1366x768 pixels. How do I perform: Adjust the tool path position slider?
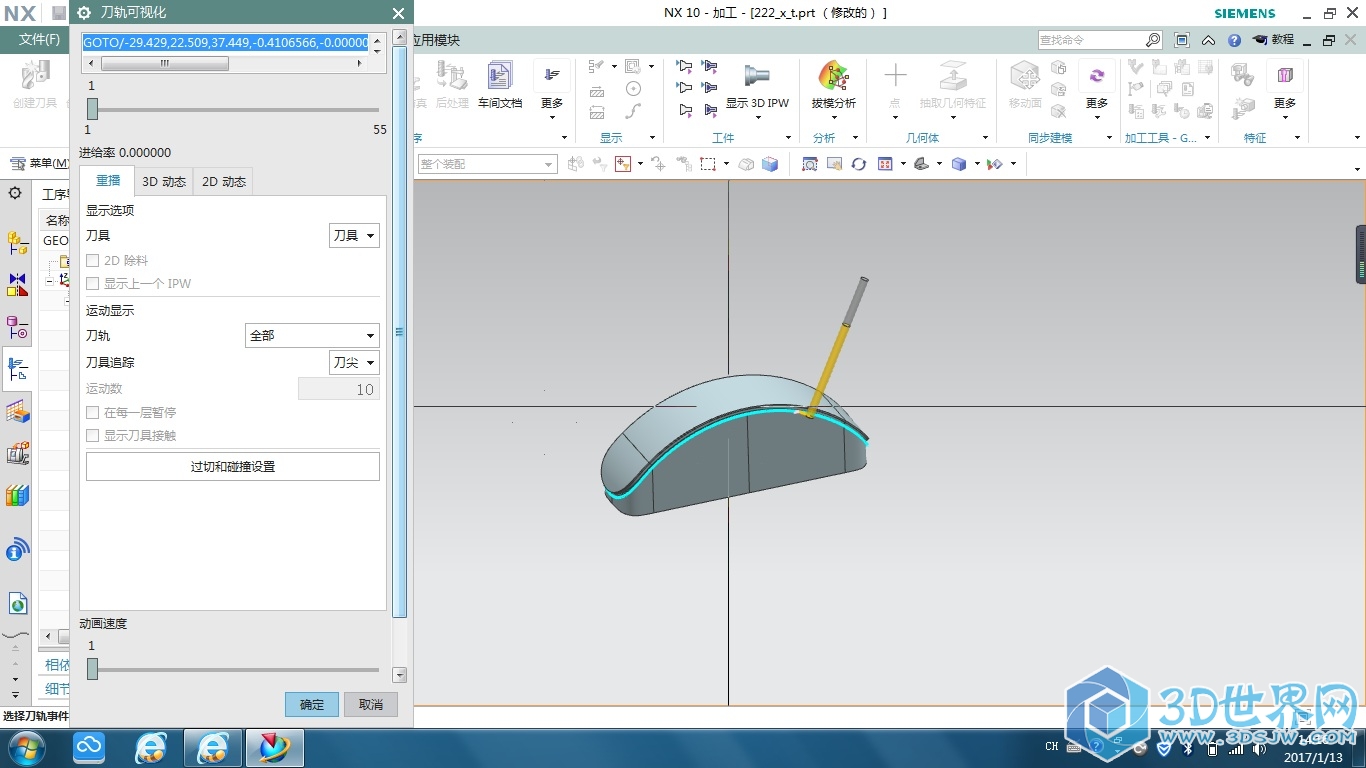(x=92, y=109)
